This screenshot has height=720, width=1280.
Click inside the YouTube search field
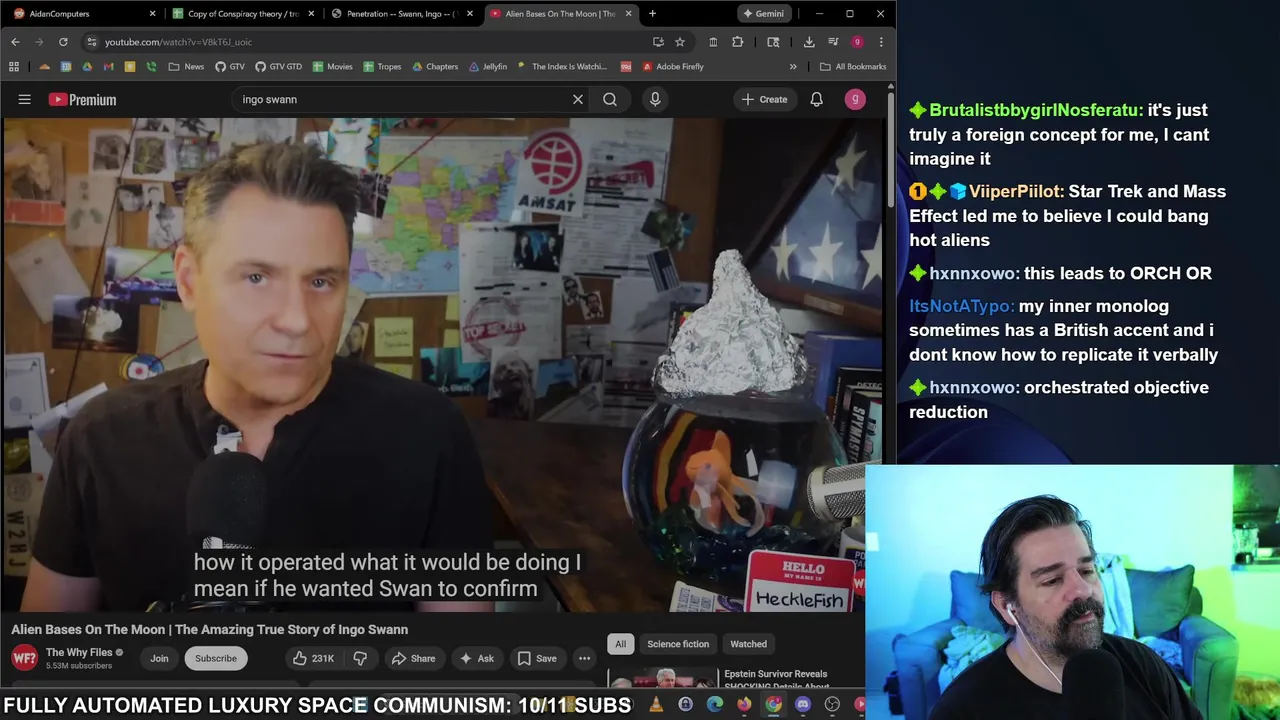tap(400, 99)
